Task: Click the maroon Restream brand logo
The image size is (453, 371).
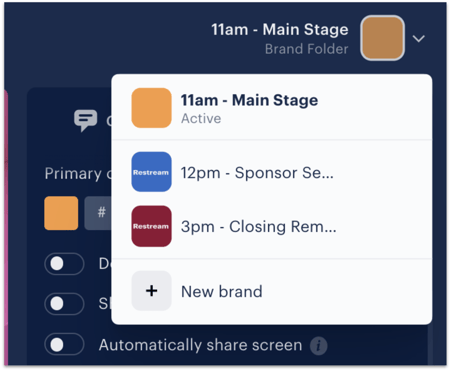Action: coord(152,226)
